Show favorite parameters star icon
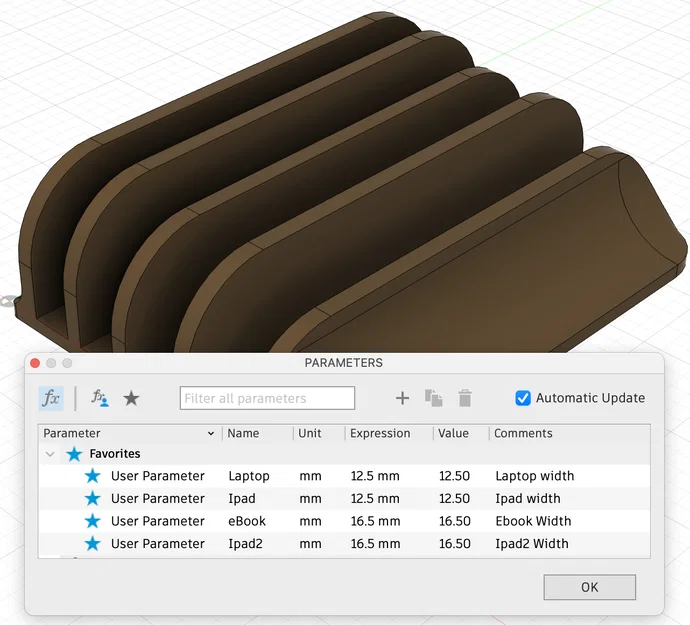690x625 pixels. [x=131, y=398]
